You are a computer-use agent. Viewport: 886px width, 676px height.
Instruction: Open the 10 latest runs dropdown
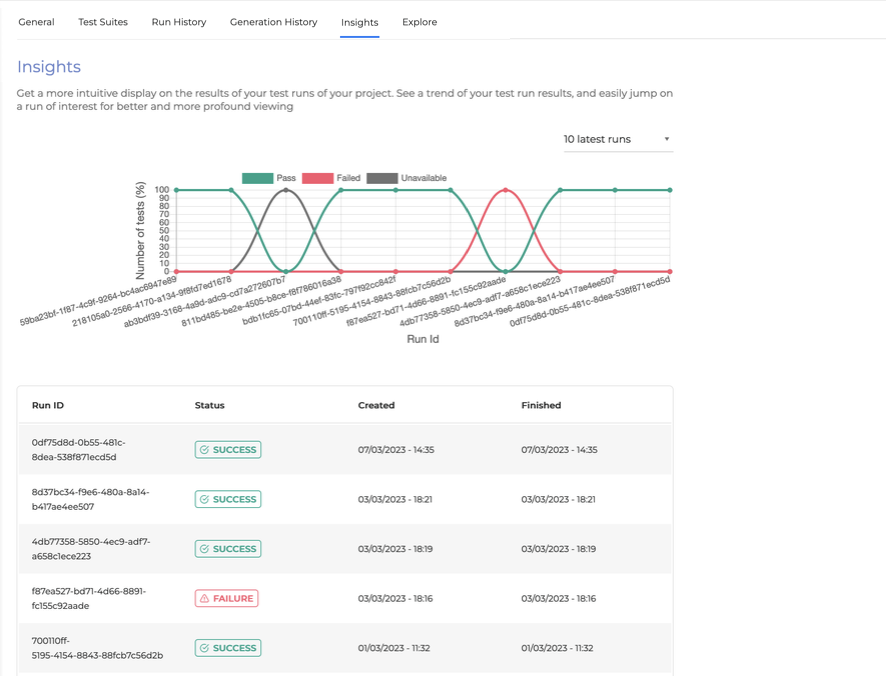tap(610, 139)
